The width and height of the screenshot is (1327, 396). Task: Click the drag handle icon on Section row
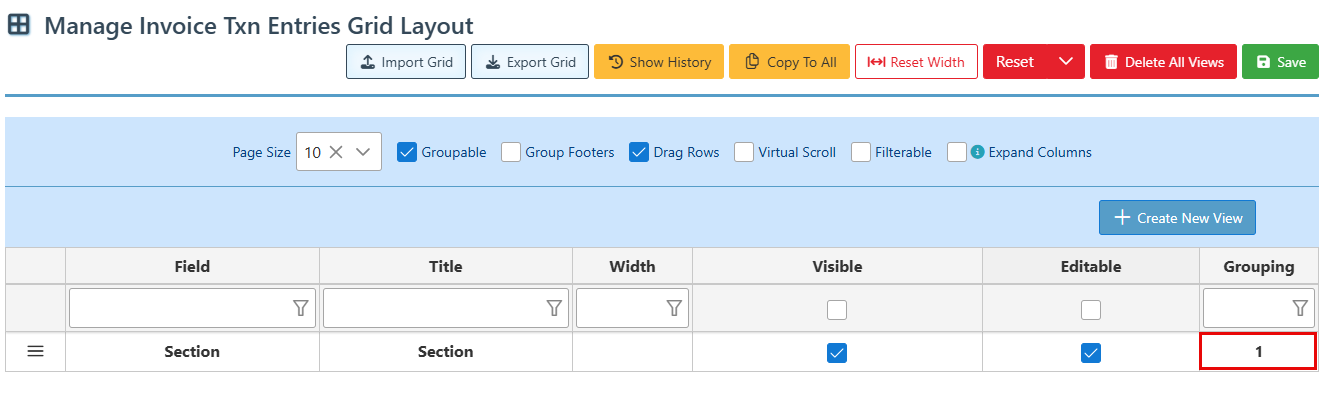coord(35,352)
